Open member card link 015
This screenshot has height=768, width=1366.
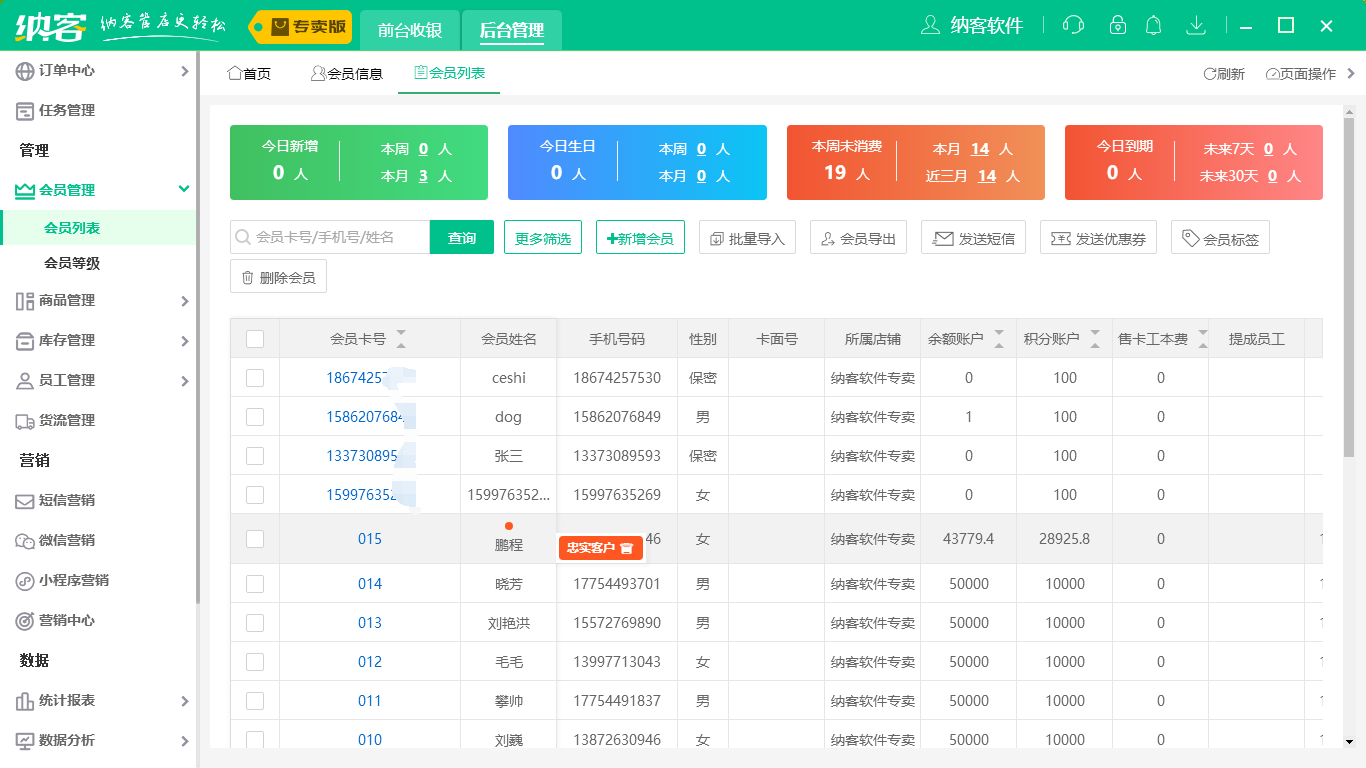(x=370, y=538)
